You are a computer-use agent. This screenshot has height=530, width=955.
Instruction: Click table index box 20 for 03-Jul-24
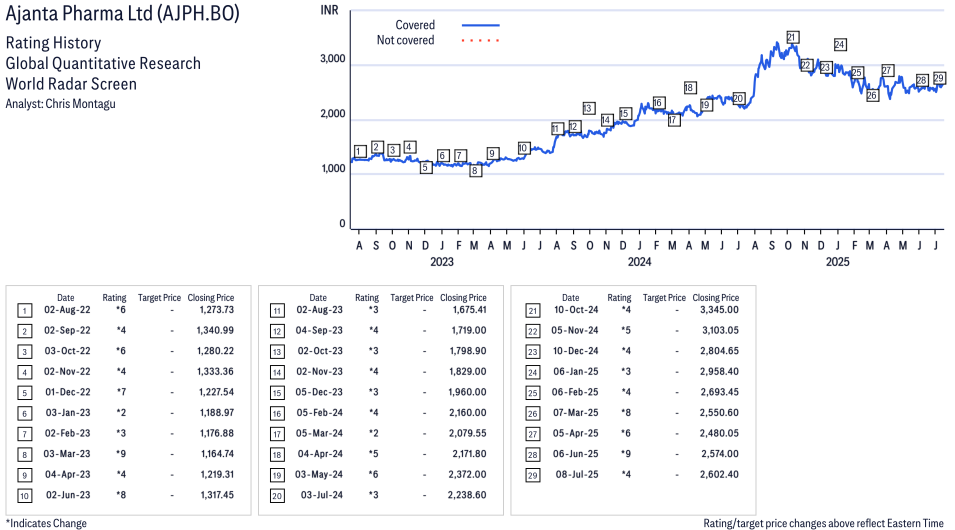point(277,496)
